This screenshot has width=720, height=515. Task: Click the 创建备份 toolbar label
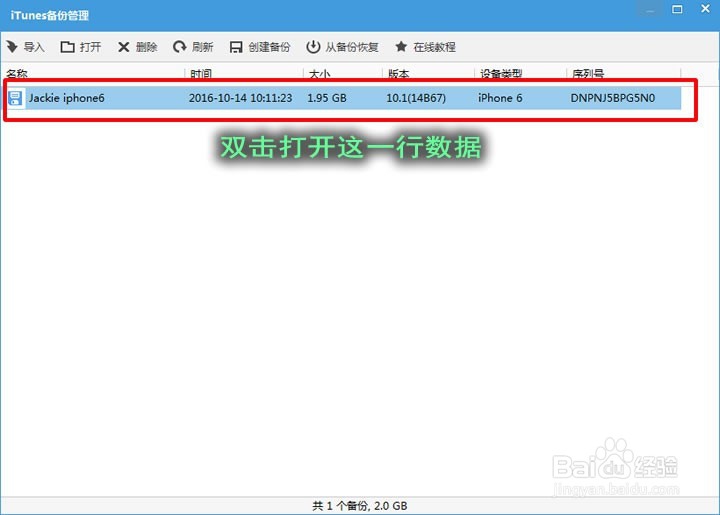269,47
